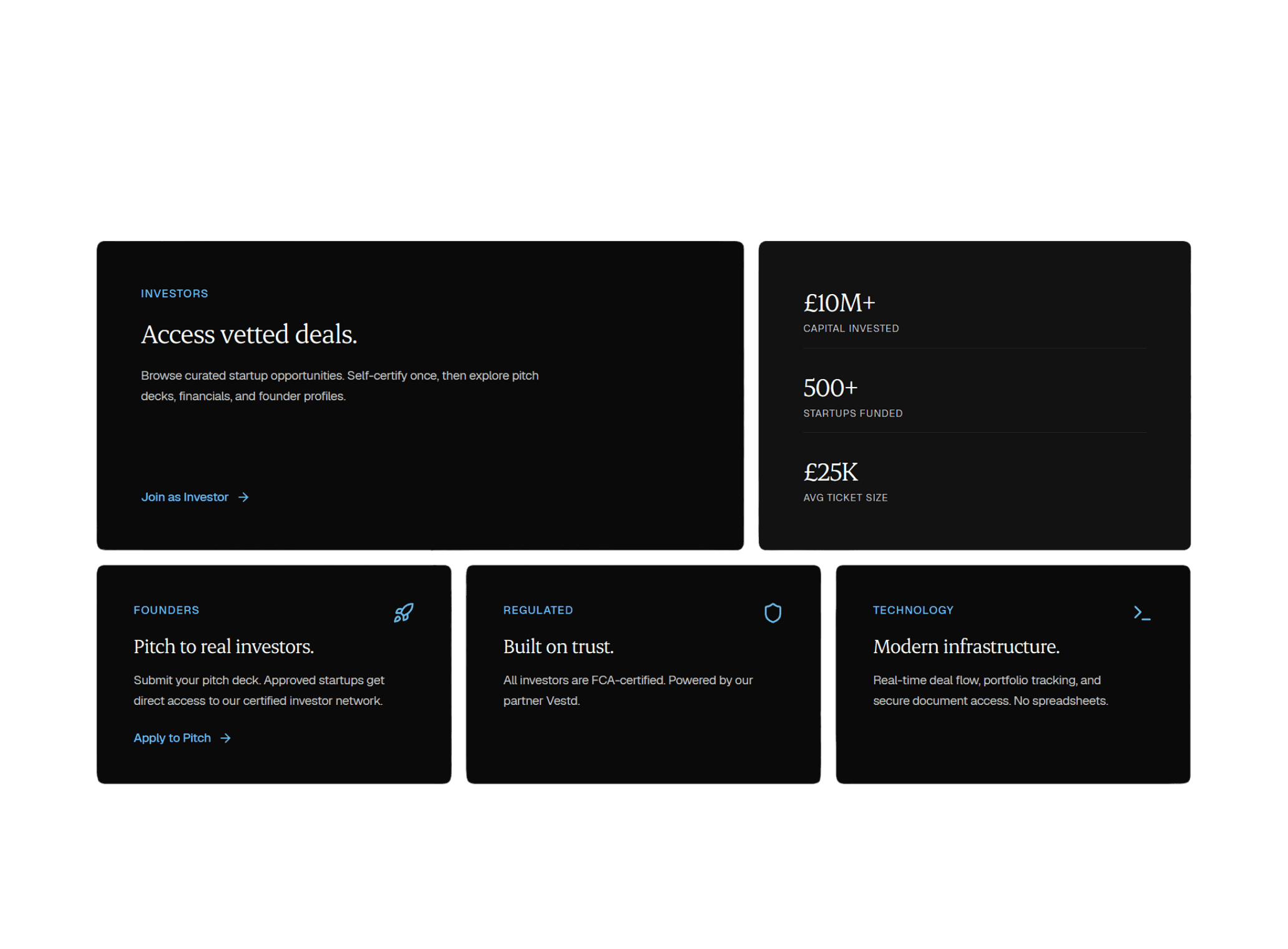Click the TECHNOLOGY section label
1288x949 pixels.
click(x=913, y=610)
